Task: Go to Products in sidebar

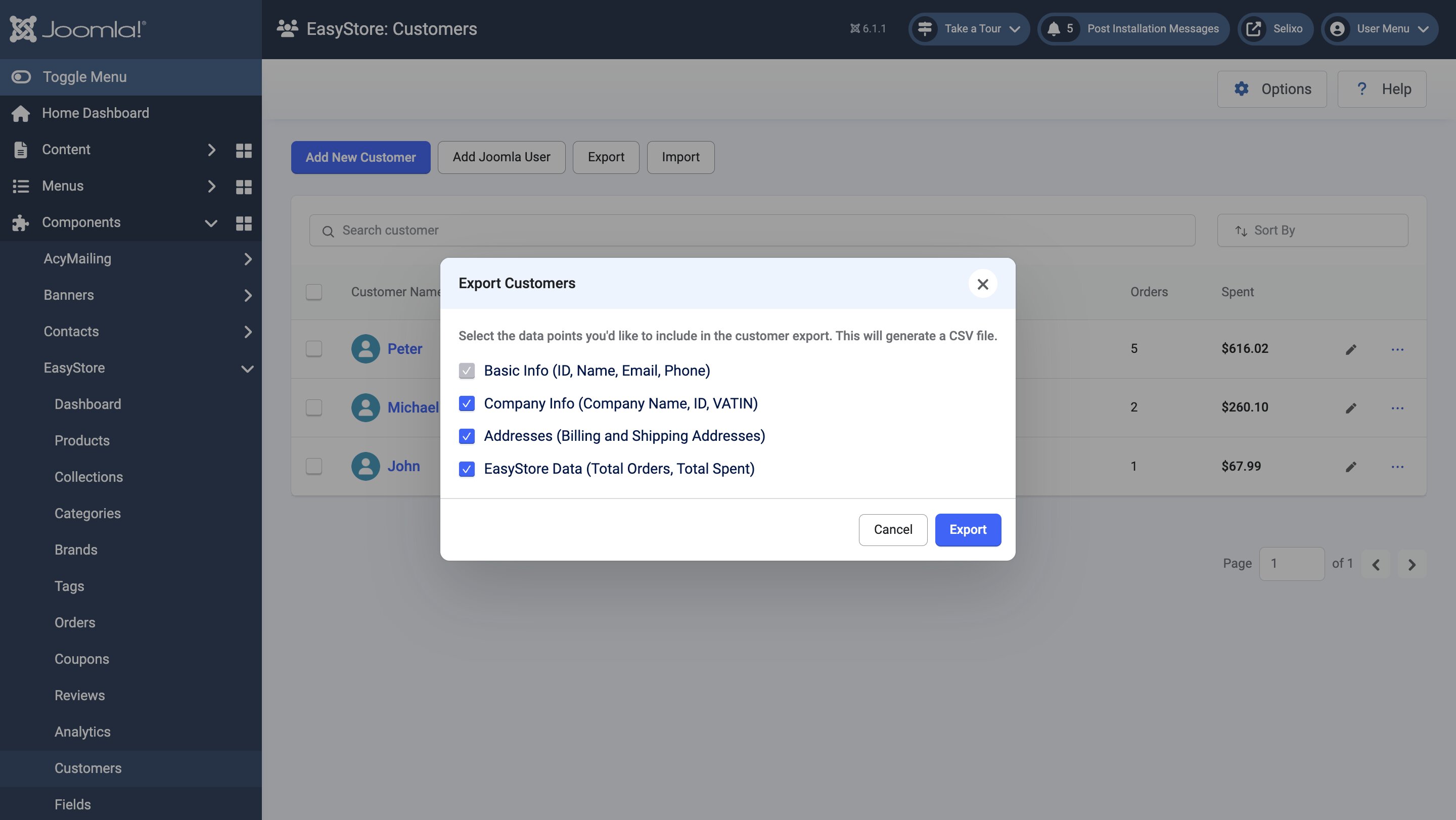Action: [82, 441]
